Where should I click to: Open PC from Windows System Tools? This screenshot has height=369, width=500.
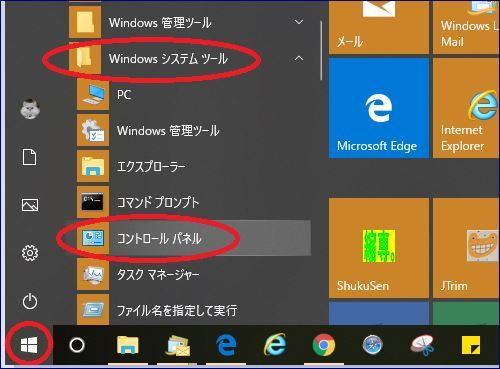point(193,95)
